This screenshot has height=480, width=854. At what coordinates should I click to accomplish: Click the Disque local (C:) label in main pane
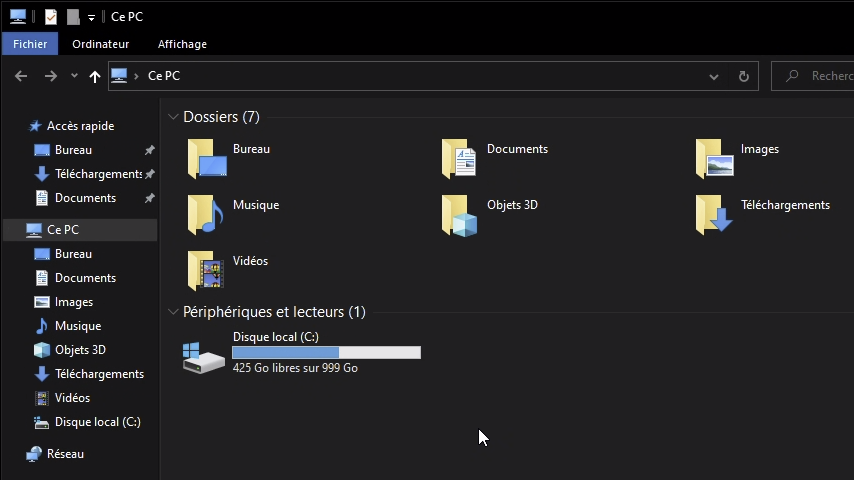276,337
